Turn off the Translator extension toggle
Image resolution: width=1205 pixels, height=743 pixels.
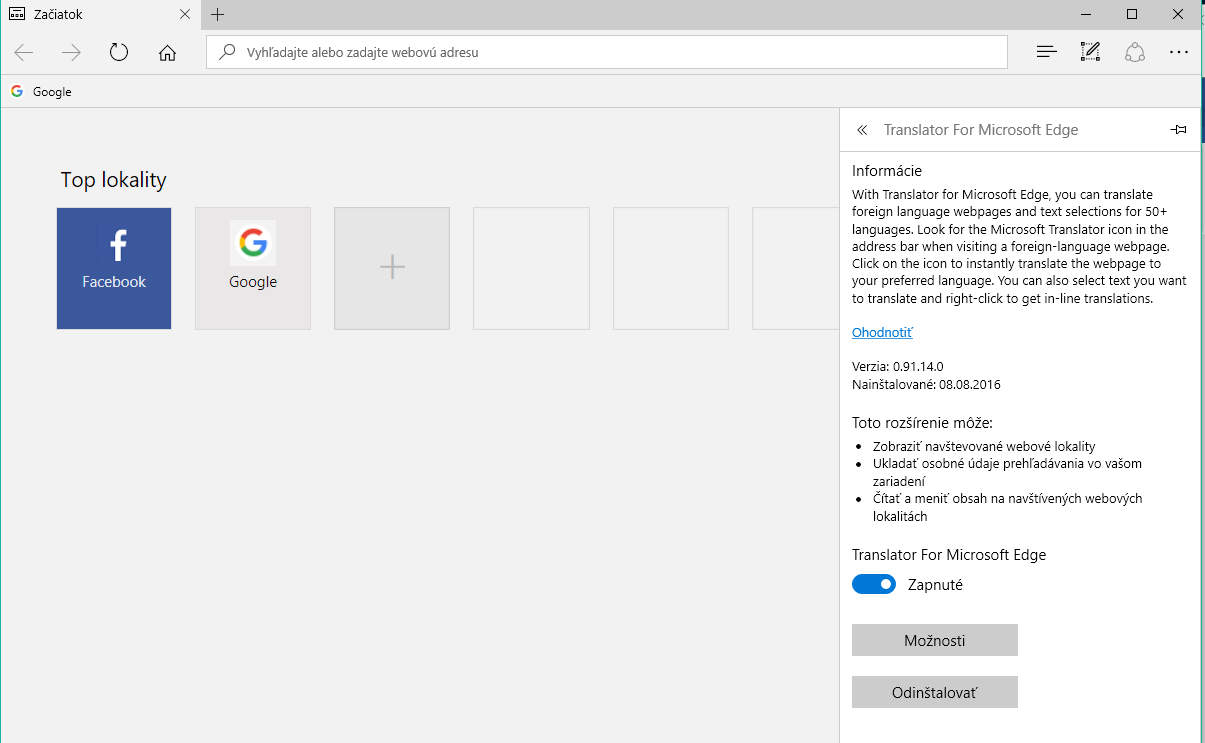coord(874,584)
